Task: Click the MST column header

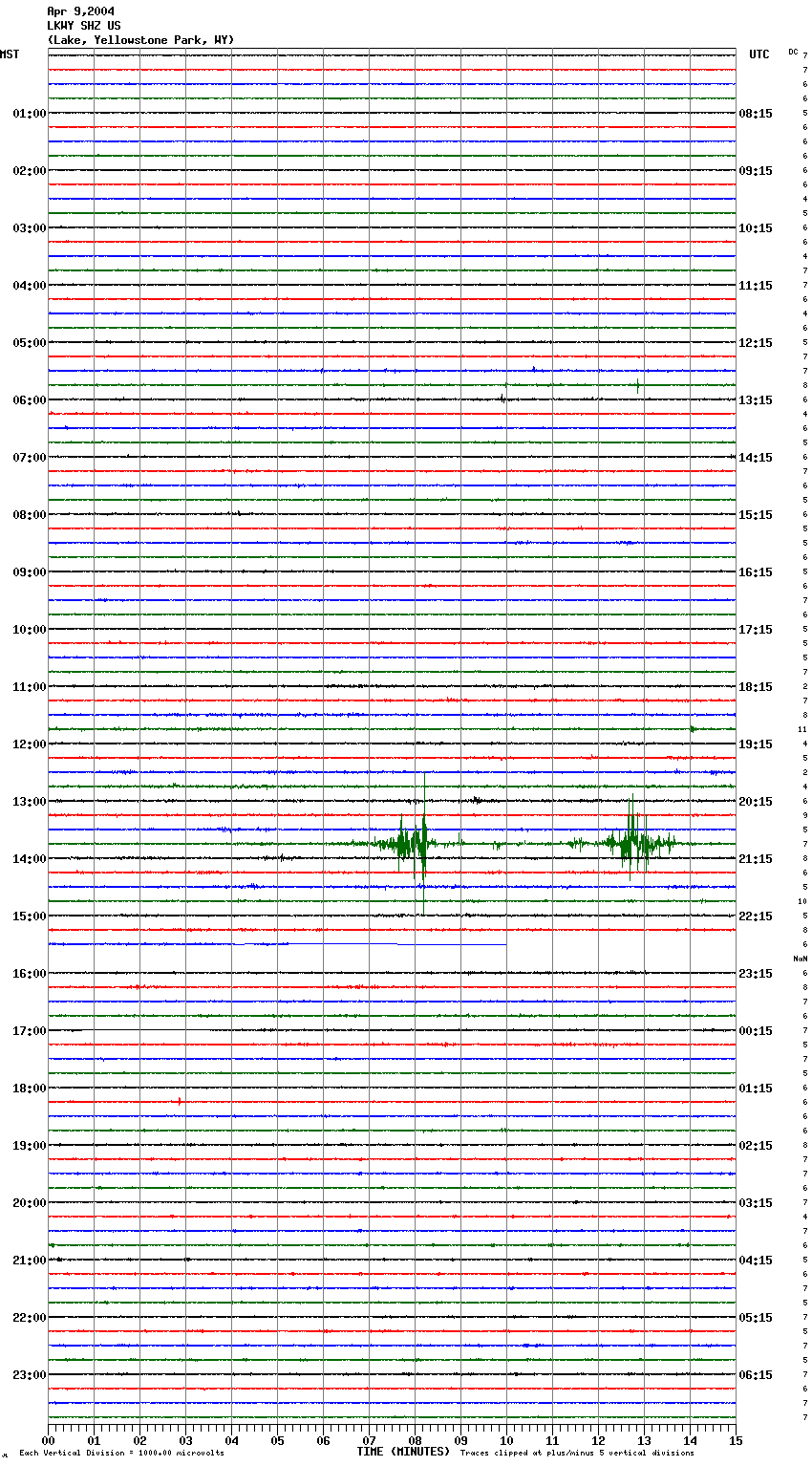Action: 10,54
